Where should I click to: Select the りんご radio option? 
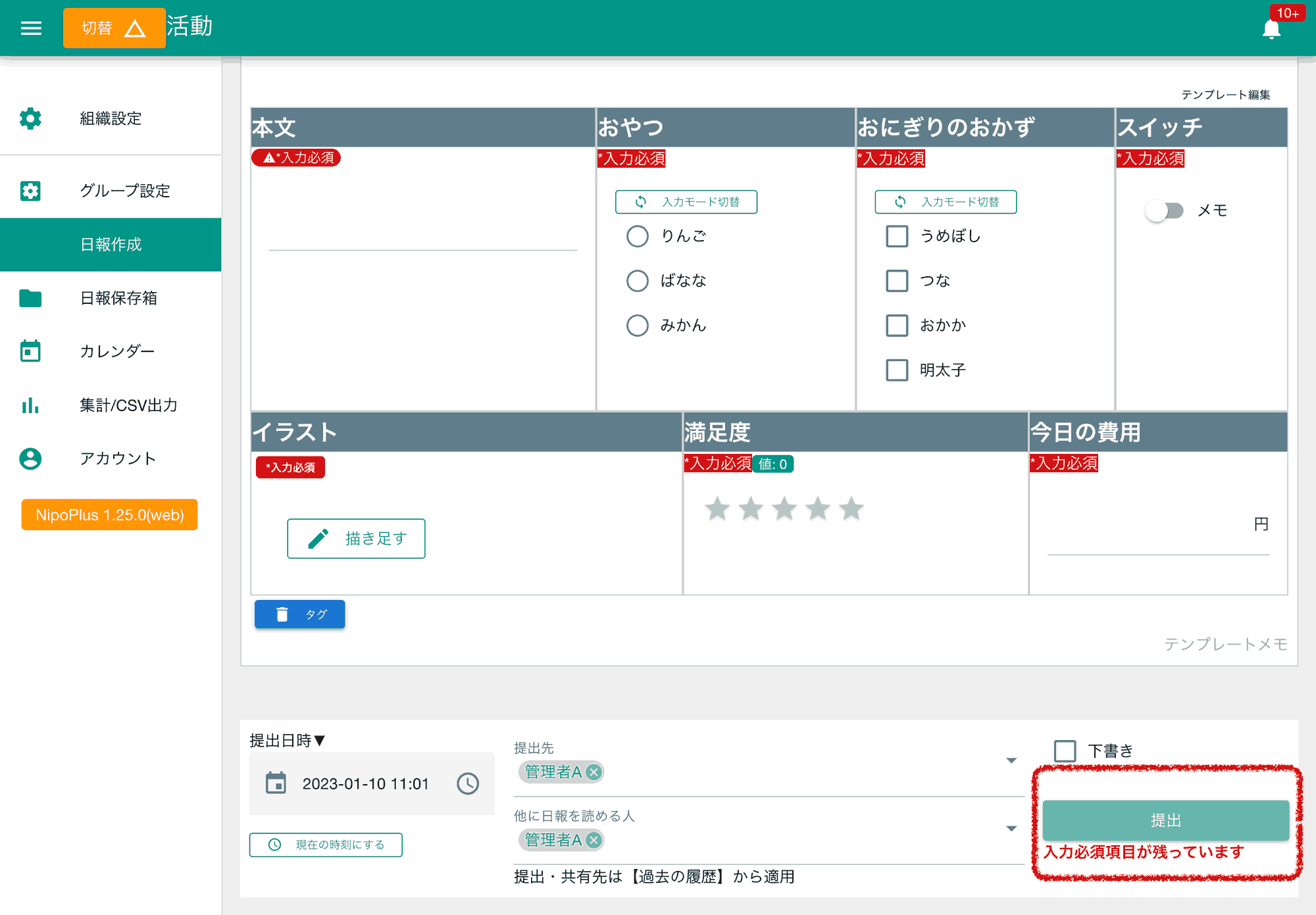point(637,236)
